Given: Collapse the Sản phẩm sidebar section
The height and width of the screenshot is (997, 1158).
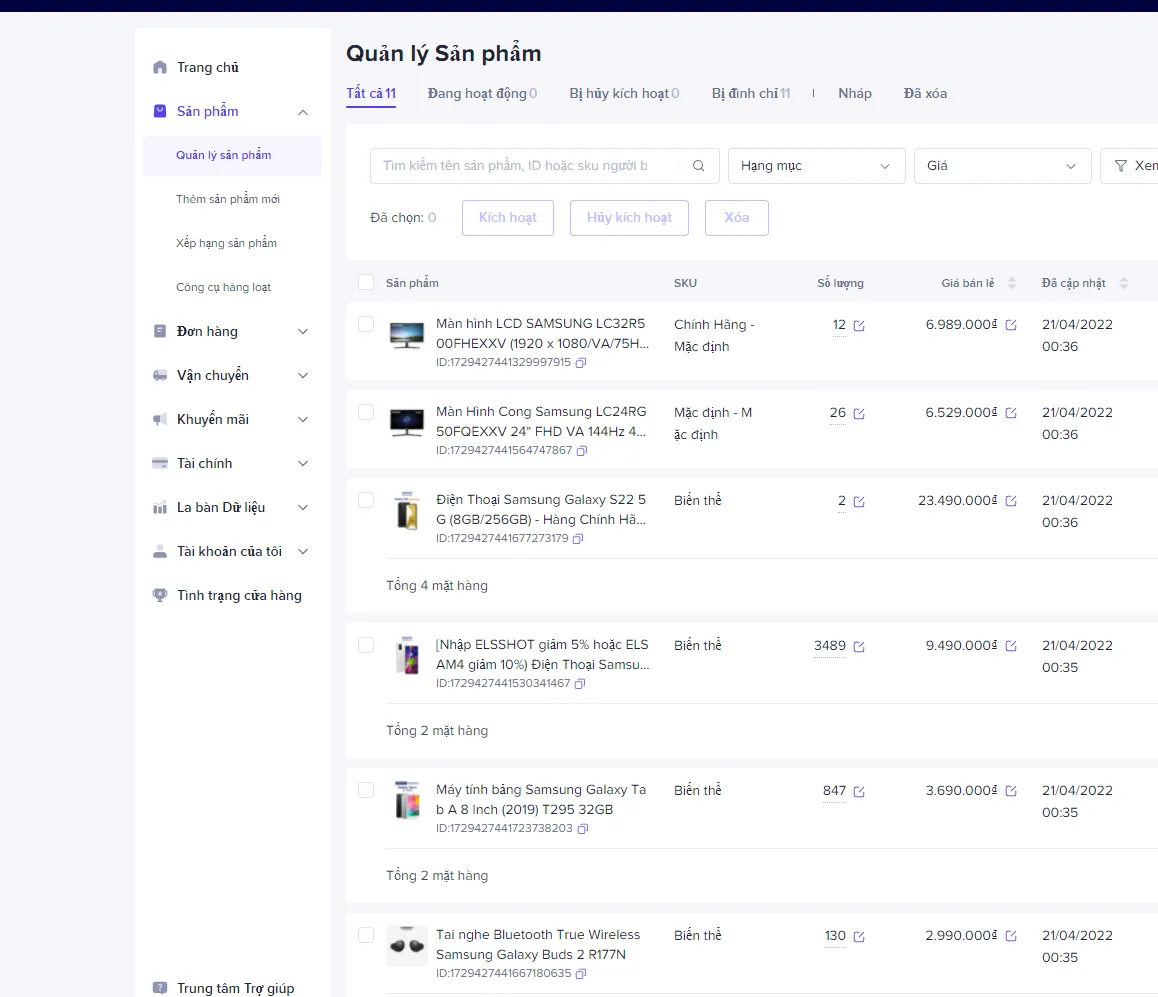Looking at the screenshot, I should click(303, 112).
